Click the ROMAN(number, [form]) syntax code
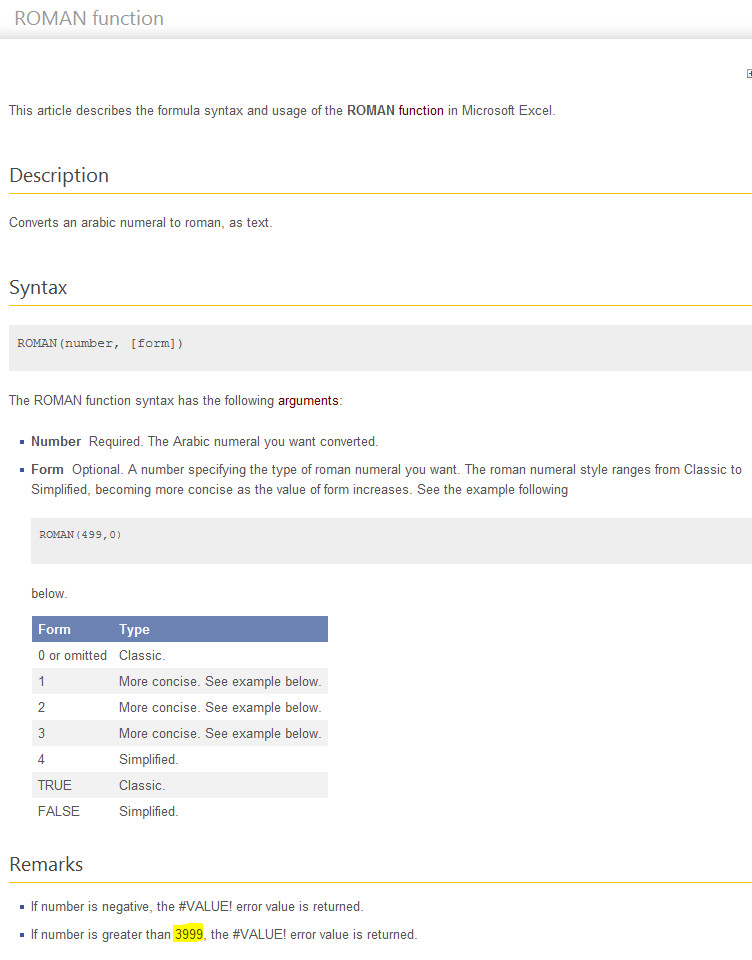752x960 pixels. pyautogui.click(x=100, y=344)
